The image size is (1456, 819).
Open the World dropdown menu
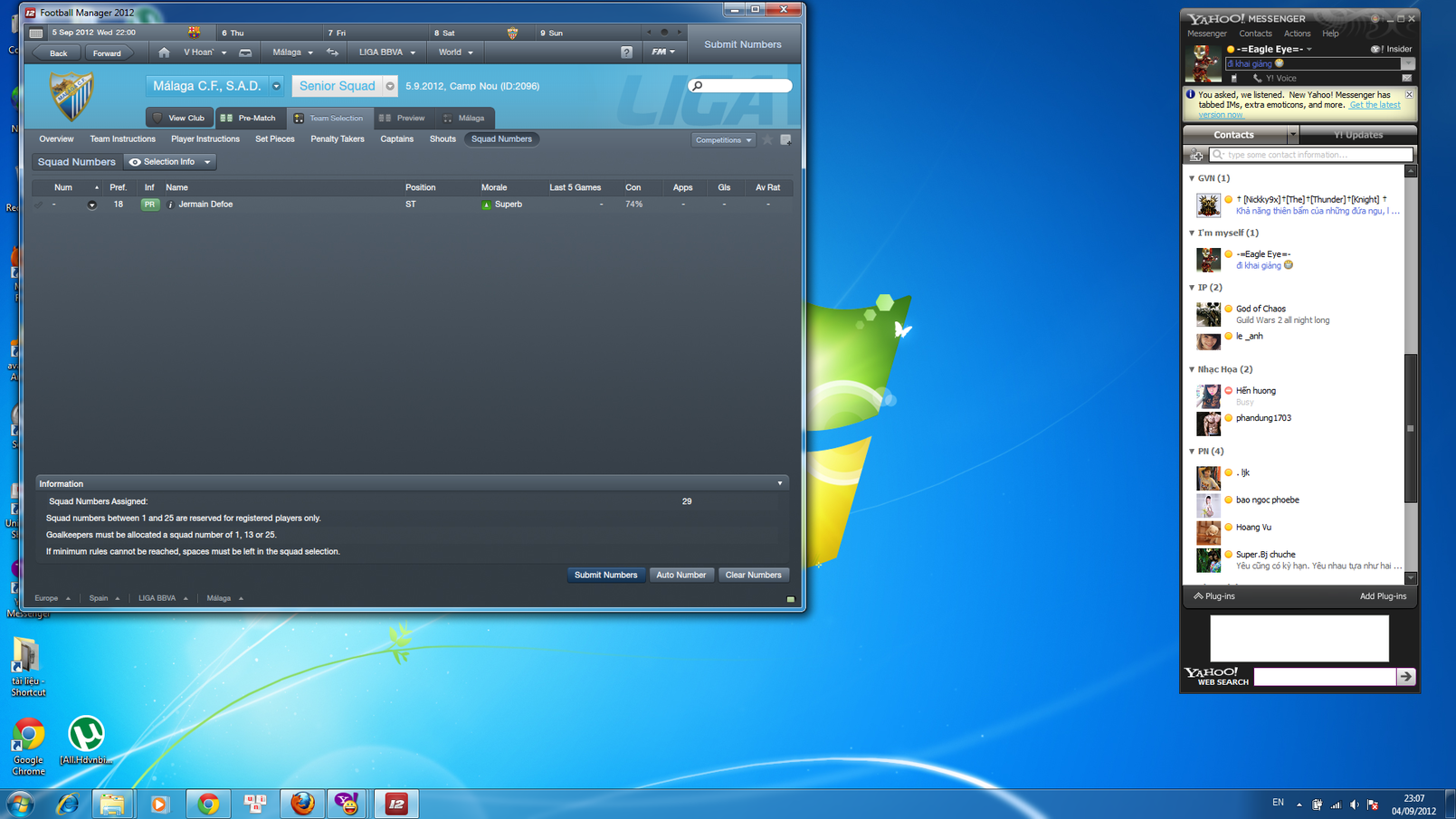click(x=456, y=52)
